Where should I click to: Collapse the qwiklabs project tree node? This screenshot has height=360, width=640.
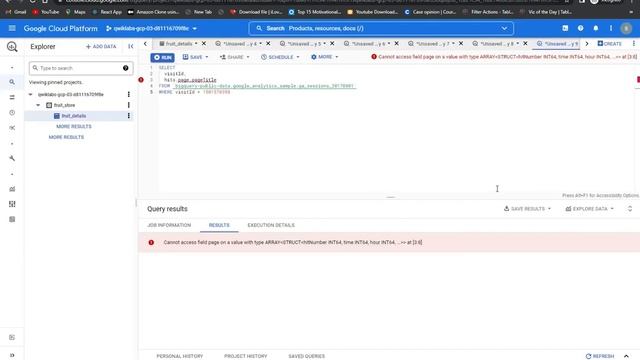click(x=30, y=95)
